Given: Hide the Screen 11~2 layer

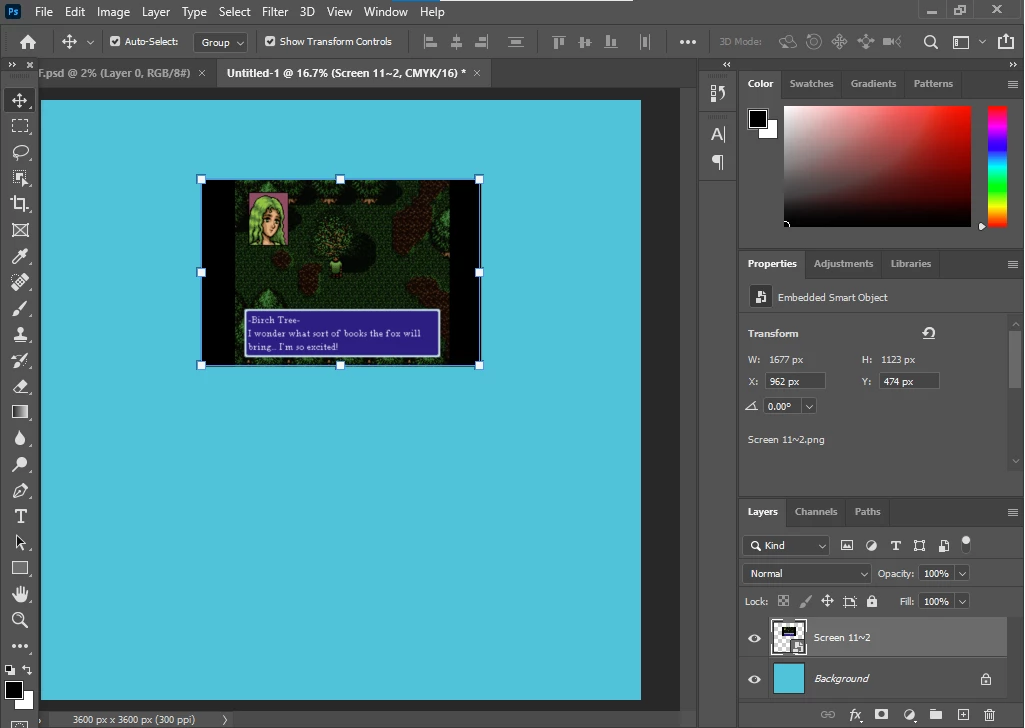Looking at the screenshot, I should click(x=755, y=638).
